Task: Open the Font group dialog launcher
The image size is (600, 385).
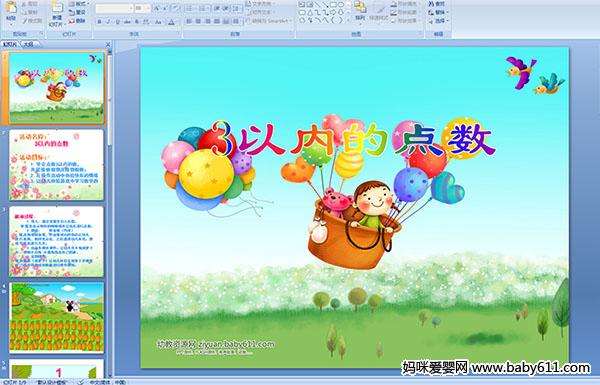Action: (178, 34)
